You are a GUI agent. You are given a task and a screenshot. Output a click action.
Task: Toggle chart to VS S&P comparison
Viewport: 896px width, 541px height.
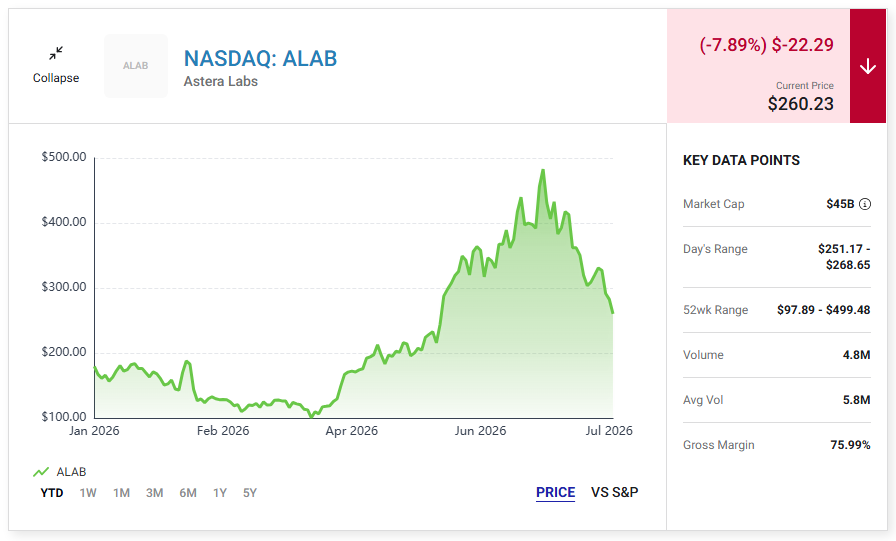[x=615, y=492]
